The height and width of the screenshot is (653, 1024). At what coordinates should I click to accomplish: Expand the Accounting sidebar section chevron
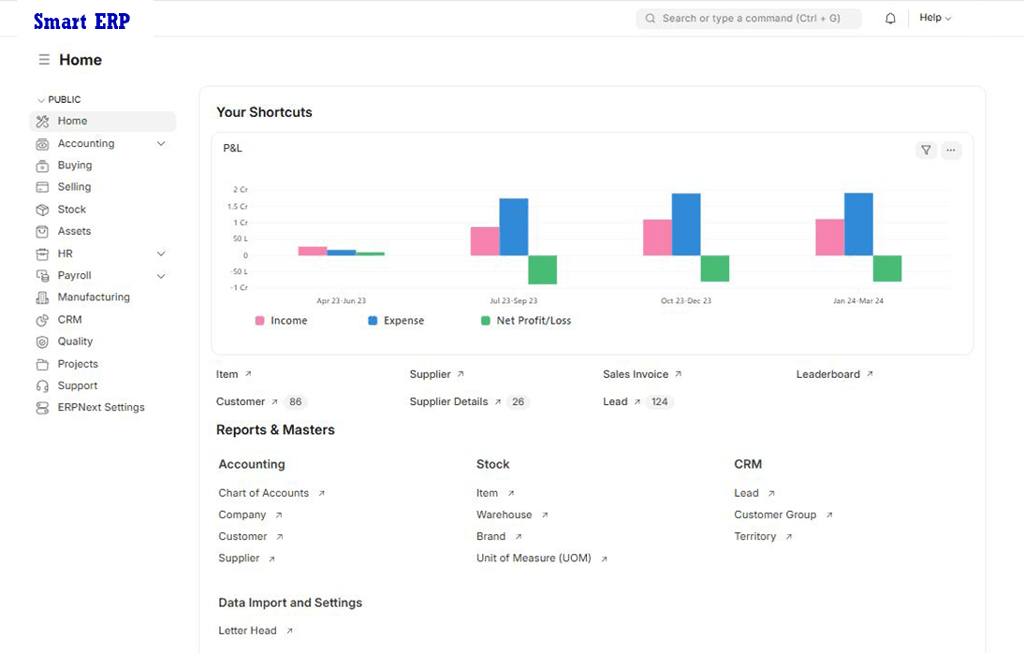click(161, 144)
